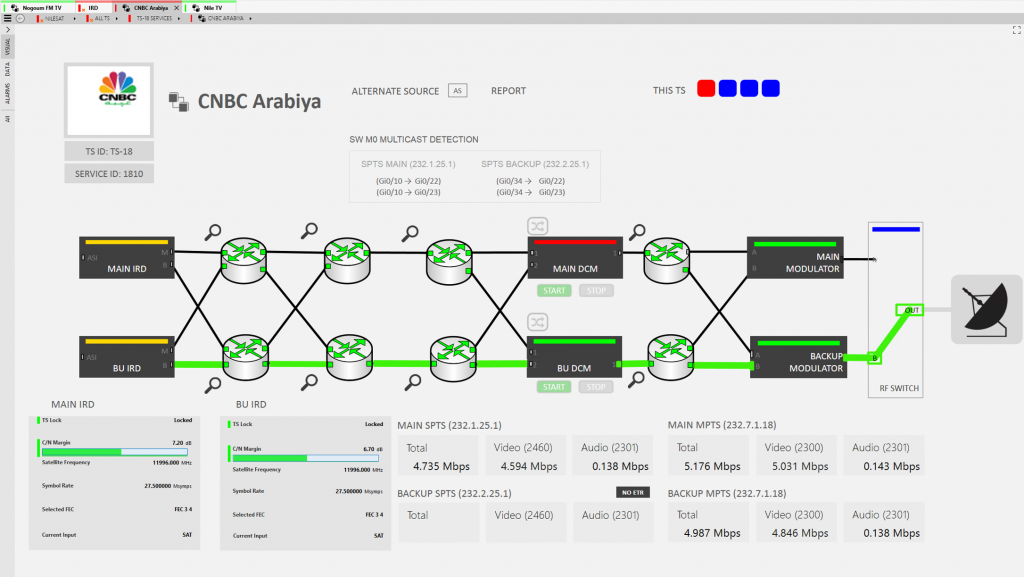Select router between BU DCM and BACKUP MODULATOR
1024x577 pixels.
(671, 357)
